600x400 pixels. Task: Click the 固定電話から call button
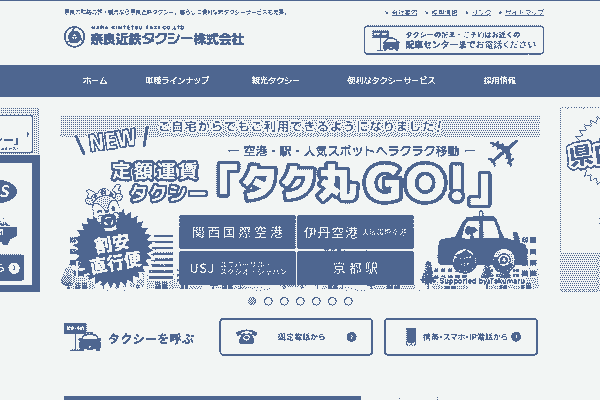click(296, 337)
